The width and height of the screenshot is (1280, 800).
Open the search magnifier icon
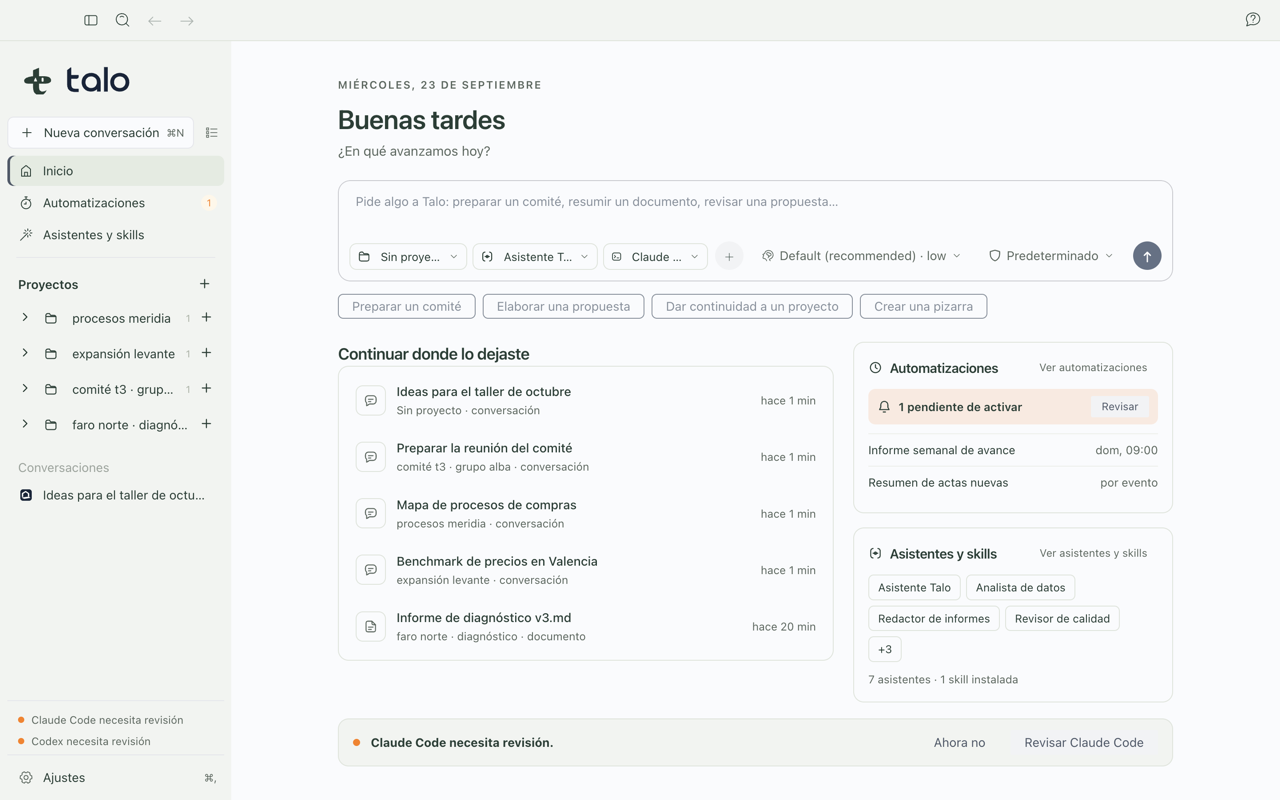pos(123,20)
